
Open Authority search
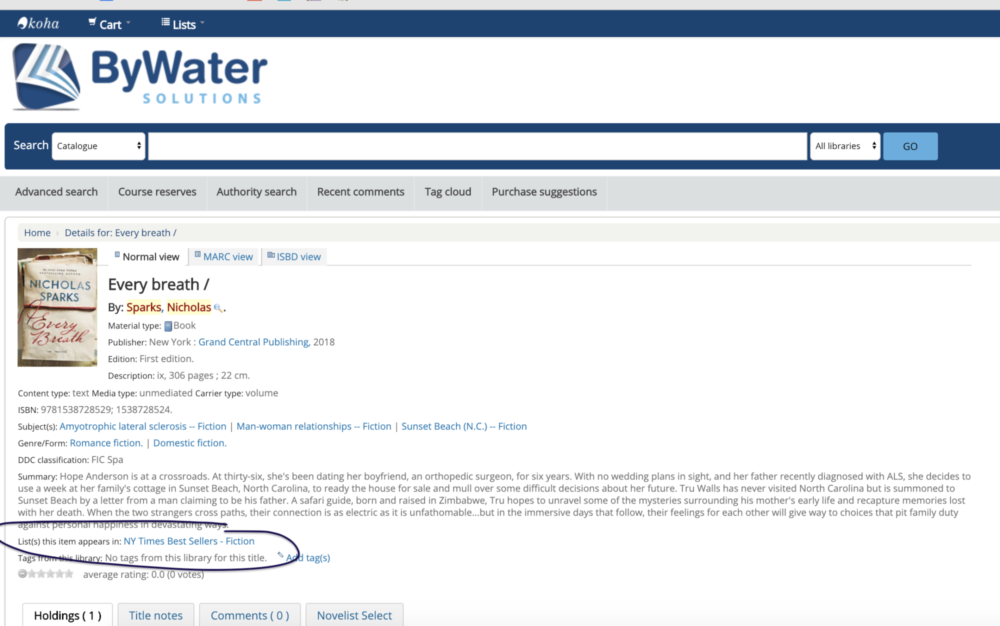click(x=256, y=192)
